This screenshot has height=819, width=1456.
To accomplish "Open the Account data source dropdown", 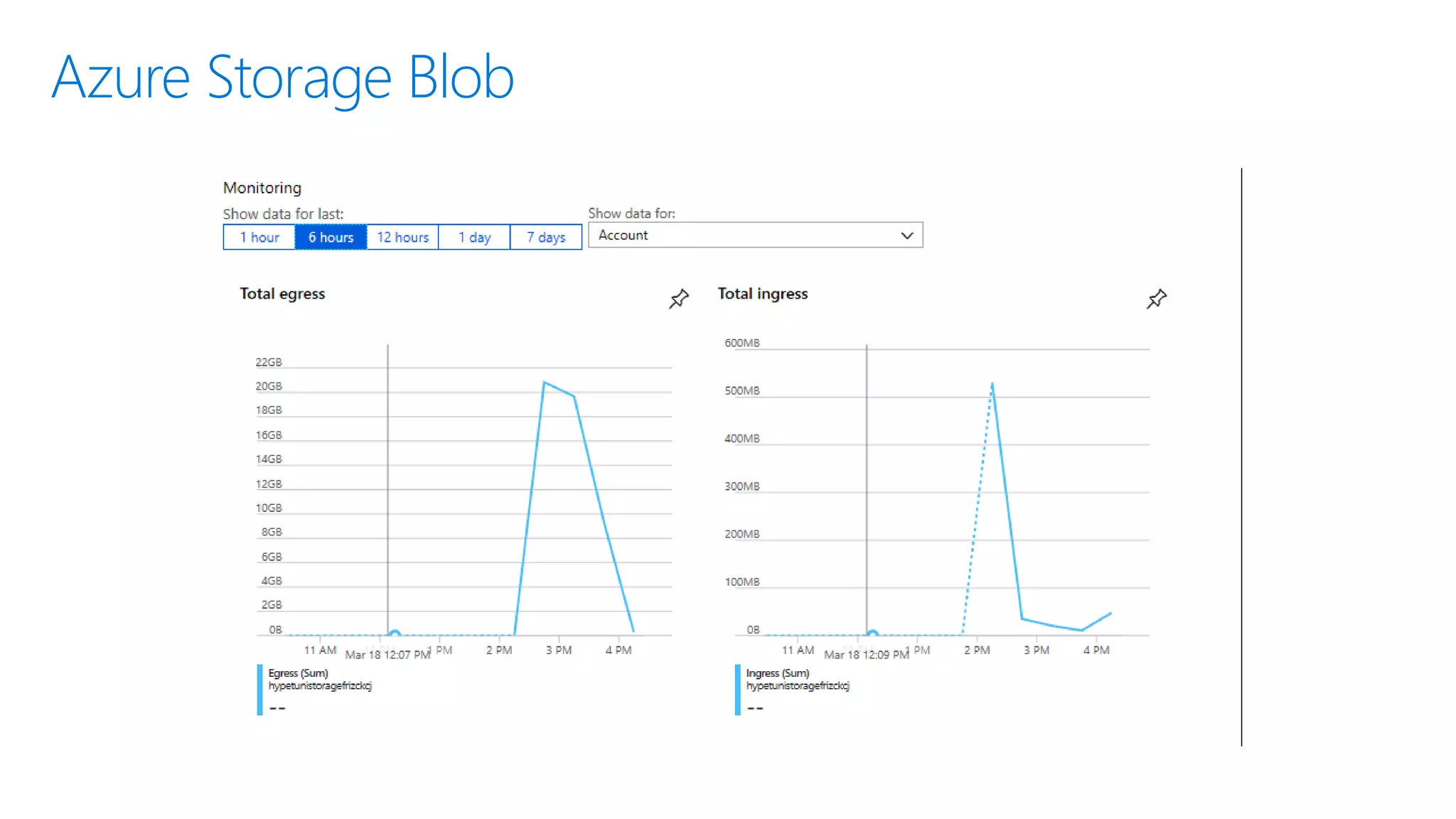I will 755,235.
